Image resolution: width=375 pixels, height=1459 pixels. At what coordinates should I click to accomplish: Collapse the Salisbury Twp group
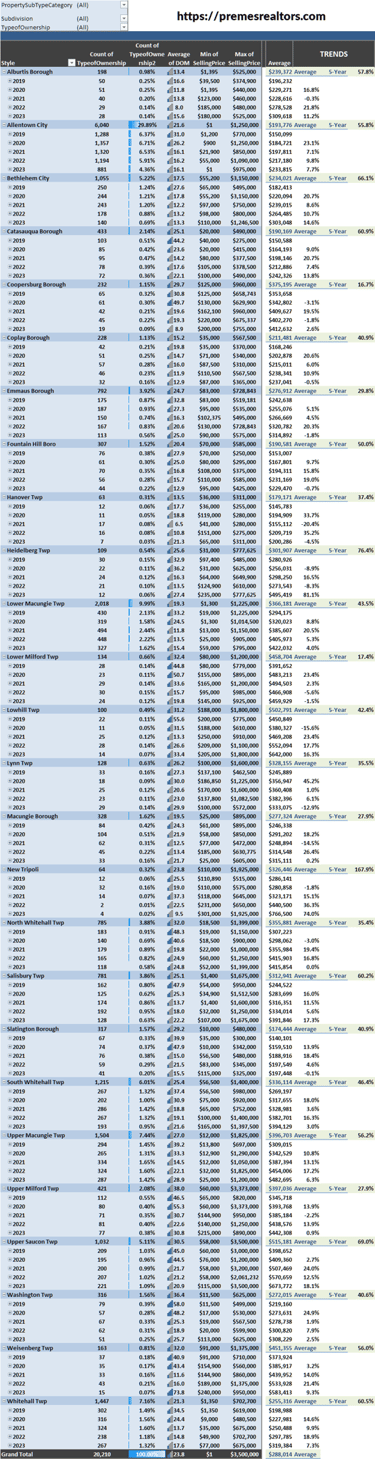[x=3, y=975]
